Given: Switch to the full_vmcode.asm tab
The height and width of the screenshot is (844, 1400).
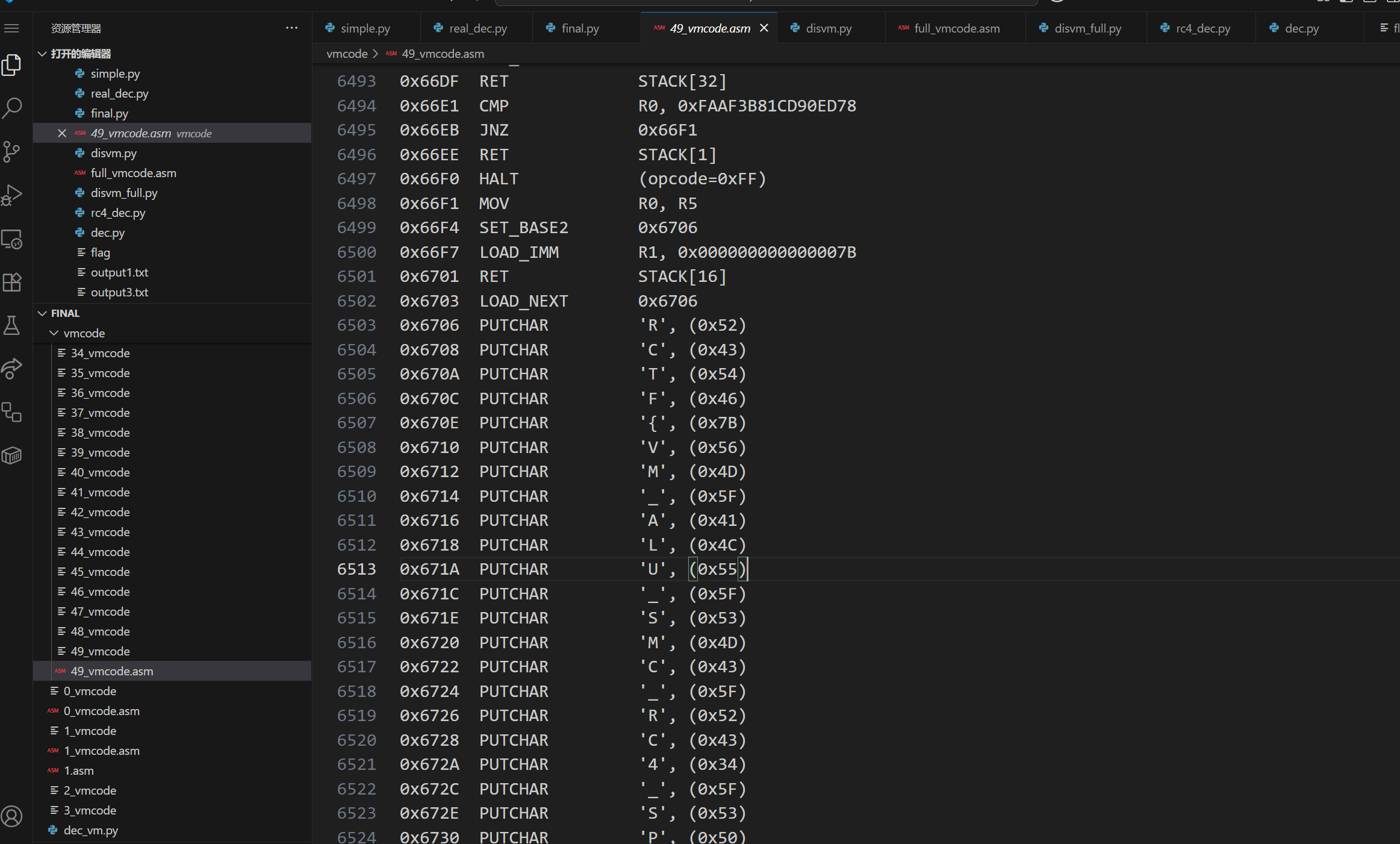Looking at the screenshot, I should pos(956,28).
